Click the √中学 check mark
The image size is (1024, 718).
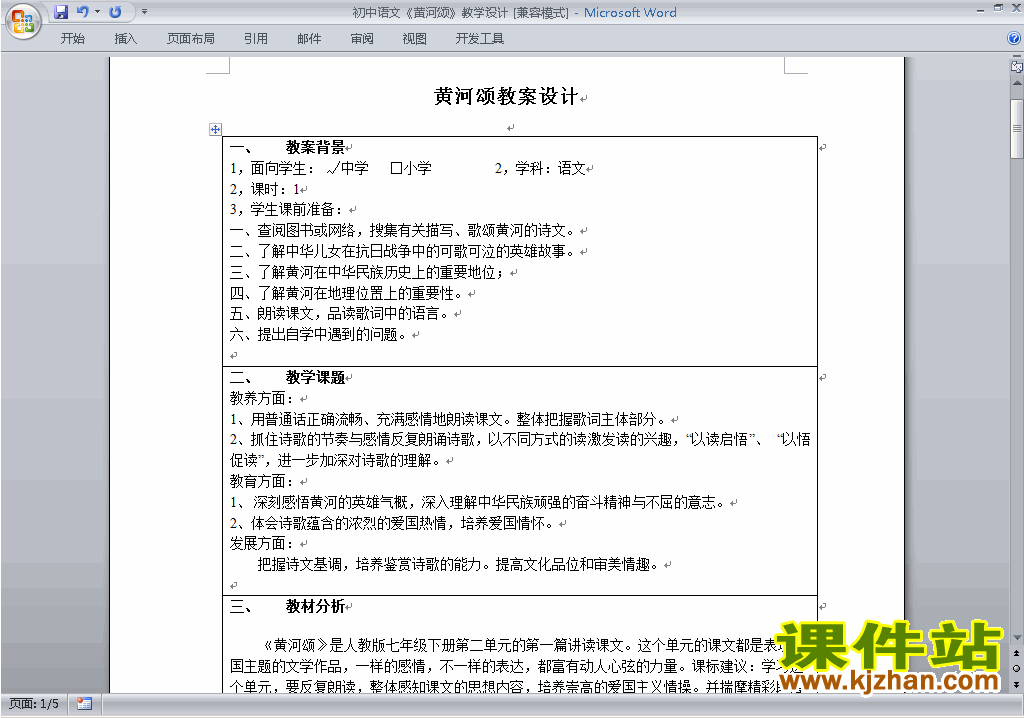pos(332,169)
